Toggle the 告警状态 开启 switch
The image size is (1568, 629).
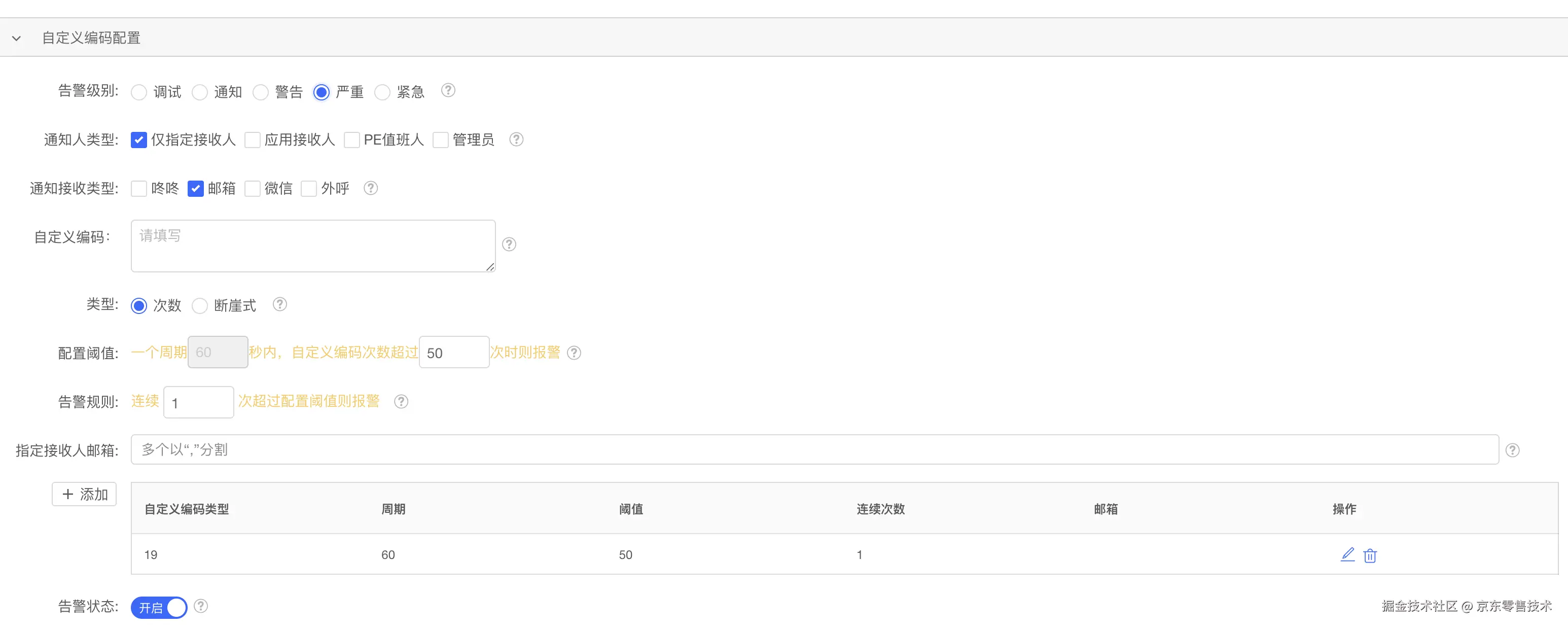tap(159, 607)
